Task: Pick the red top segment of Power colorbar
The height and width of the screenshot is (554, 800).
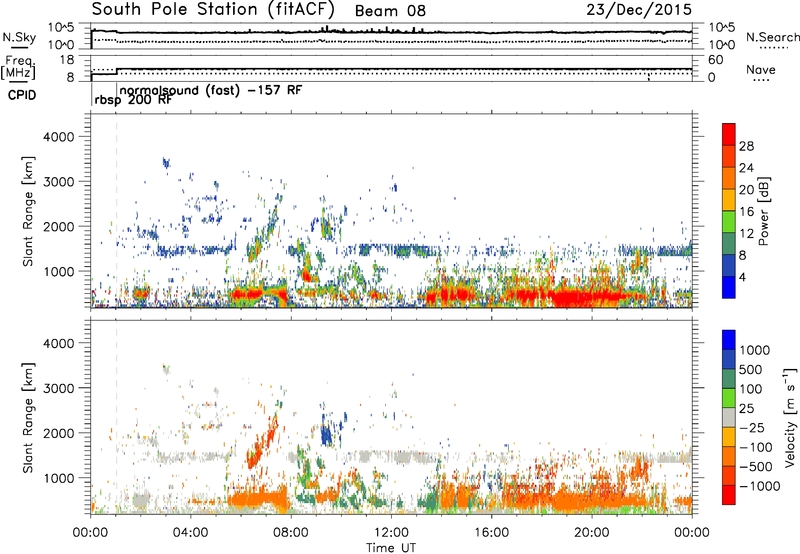Action: (x=729, y=134)
